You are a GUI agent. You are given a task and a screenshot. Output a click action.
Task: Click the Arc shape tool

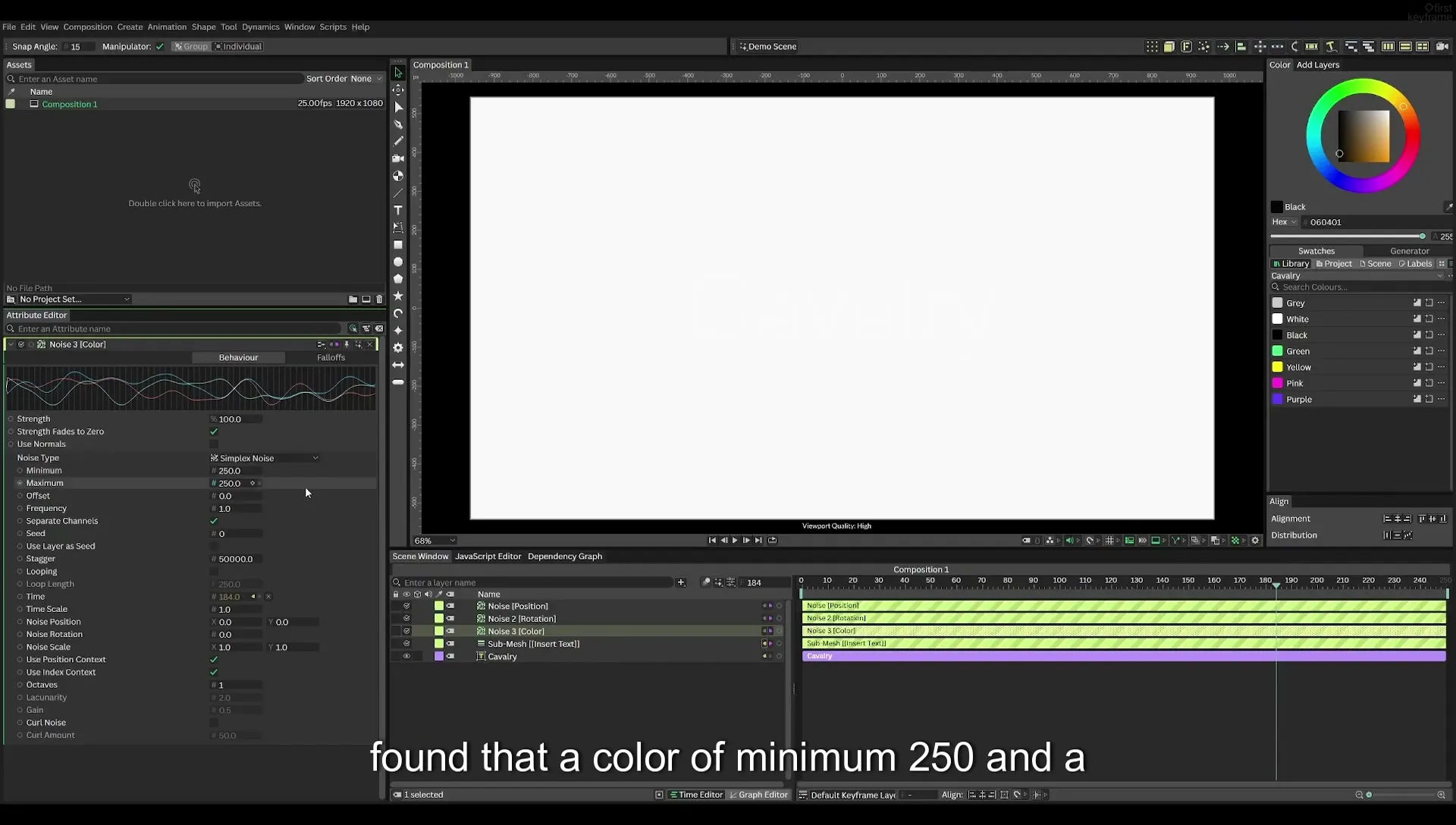(x=397, y=313)
